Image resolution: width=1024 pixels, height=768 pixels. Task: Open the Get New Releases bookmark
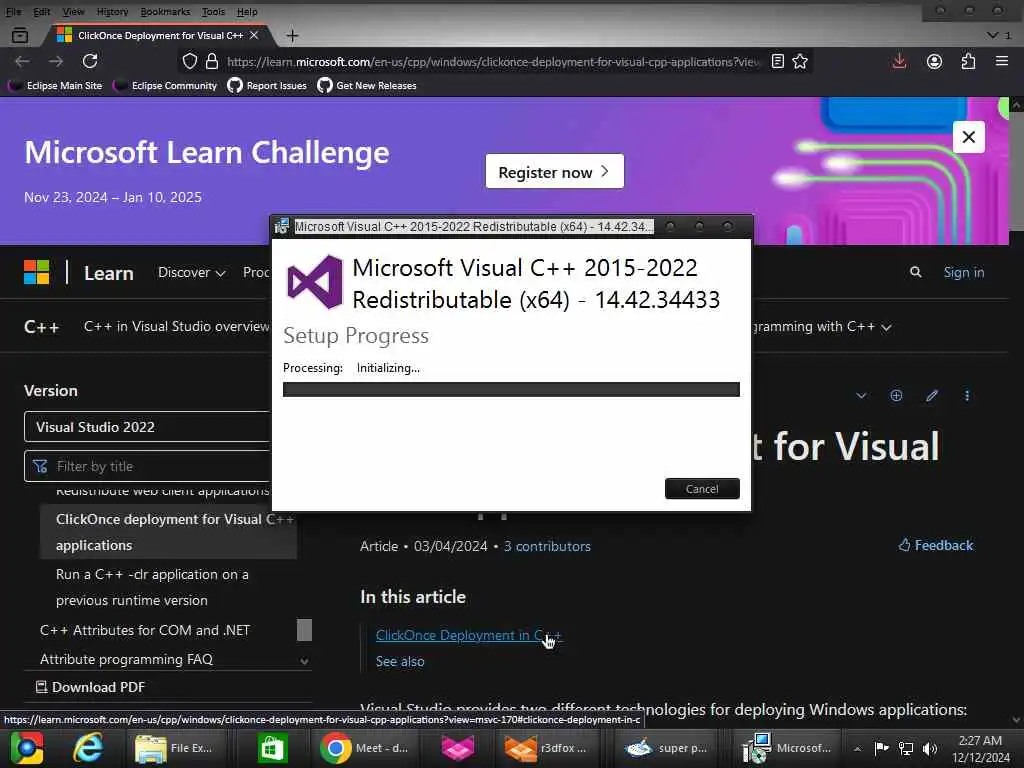coord(367,86)
